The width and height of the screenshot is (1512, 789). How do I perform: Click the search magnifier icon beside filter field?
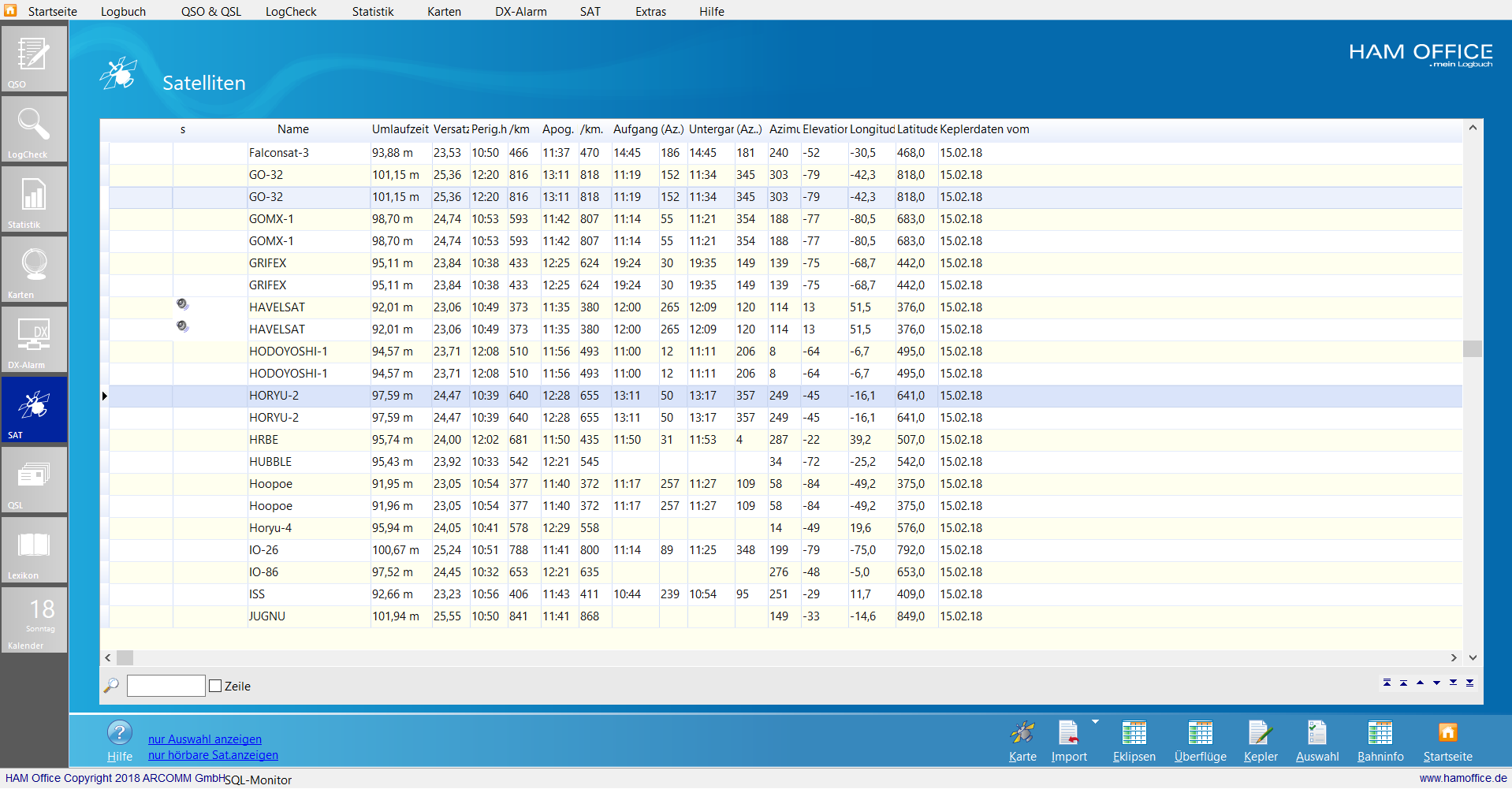tap(111, 686)
